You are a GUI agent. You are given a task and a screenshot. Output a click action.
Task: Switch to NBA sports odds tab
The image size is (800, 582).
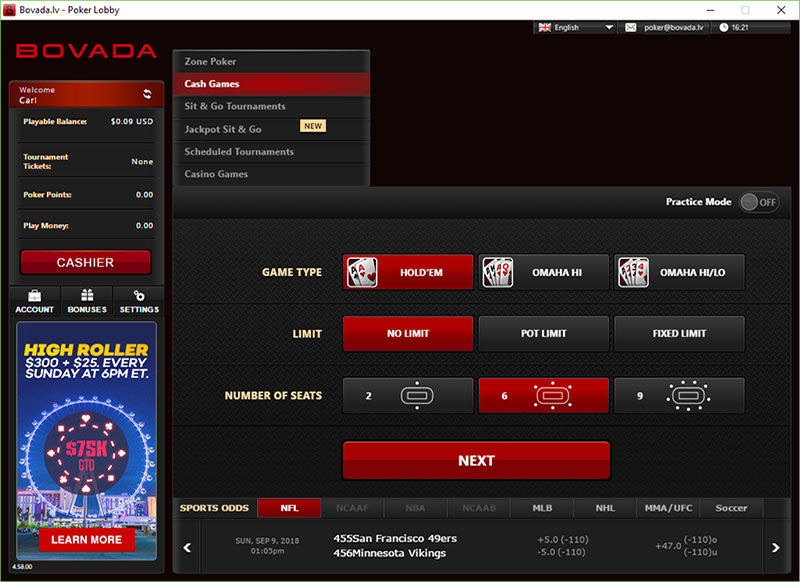415,508
